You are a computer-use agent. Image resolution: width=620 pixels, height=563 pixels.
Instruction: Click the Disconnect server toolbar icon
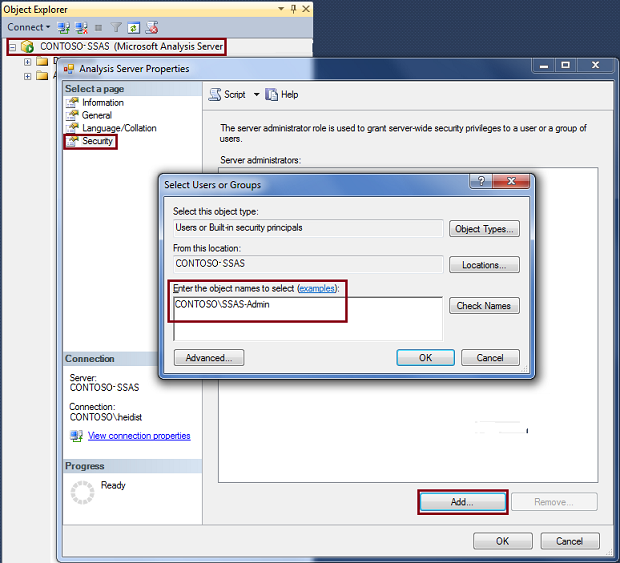click(x=81, y=27)
